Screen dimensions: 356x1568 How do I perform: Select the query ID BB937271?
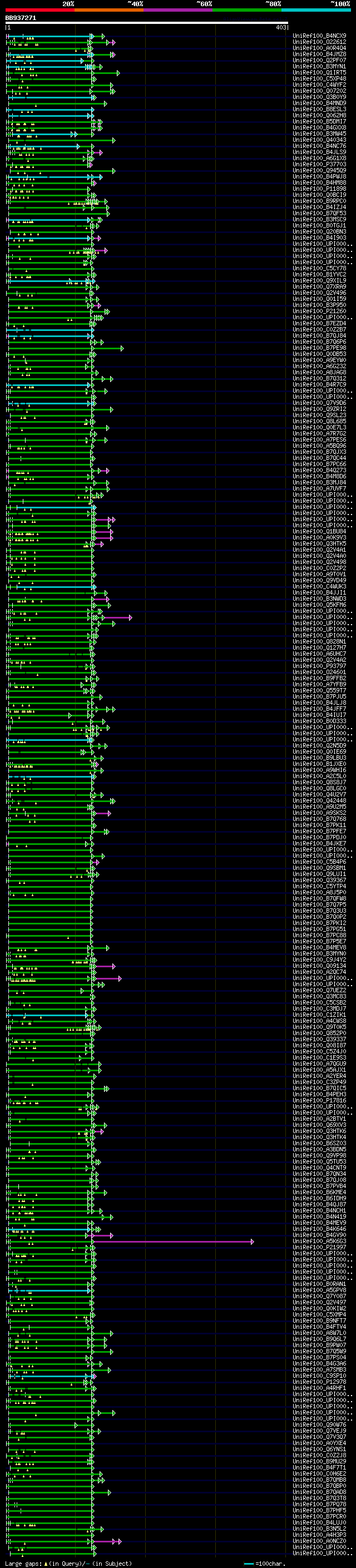21,18
